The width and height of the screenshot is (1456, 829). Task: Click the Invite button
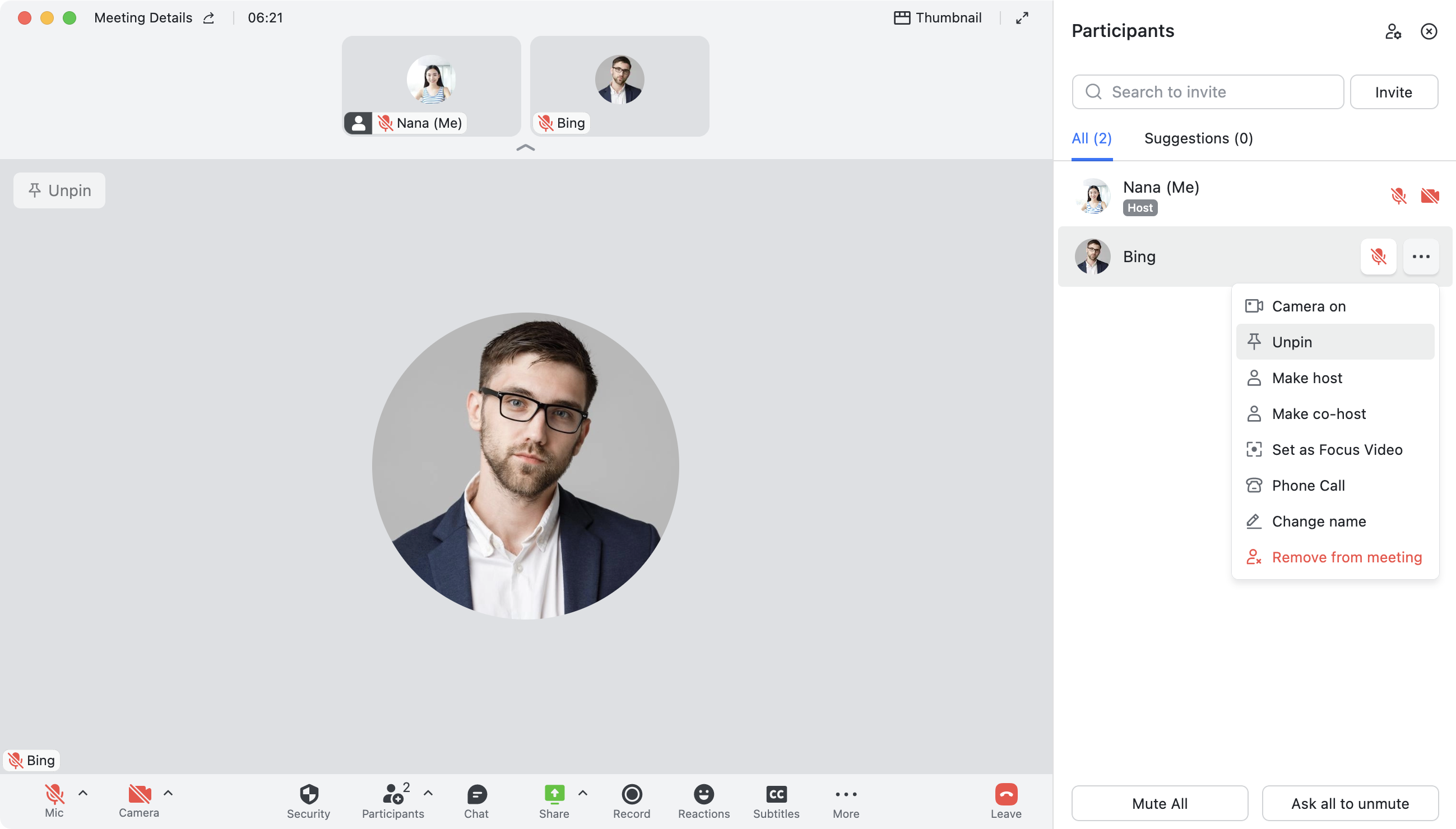(x=1393, y=92)
